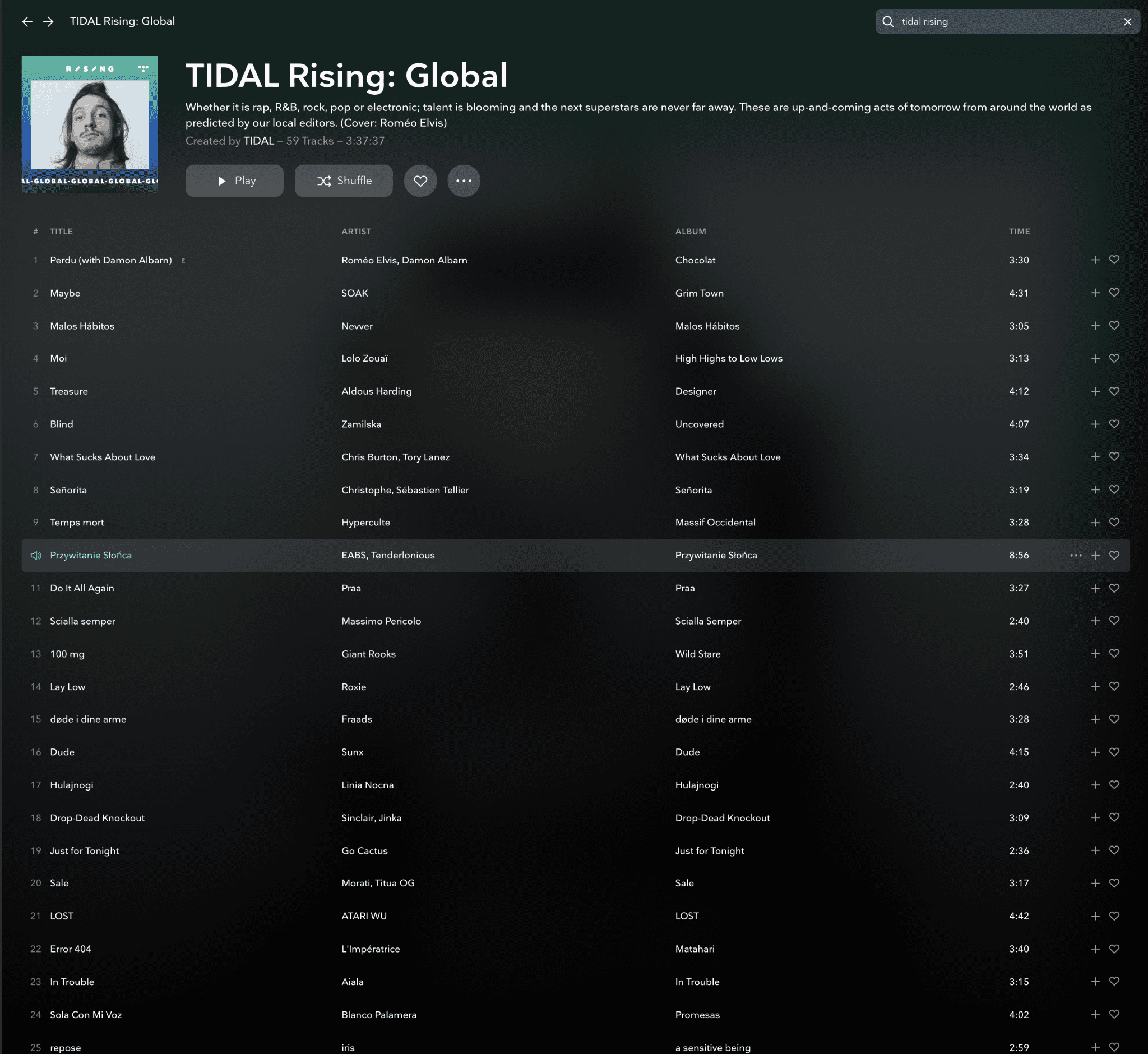
Task: Go back using the left arrow
Action: (x=27, y=22)
